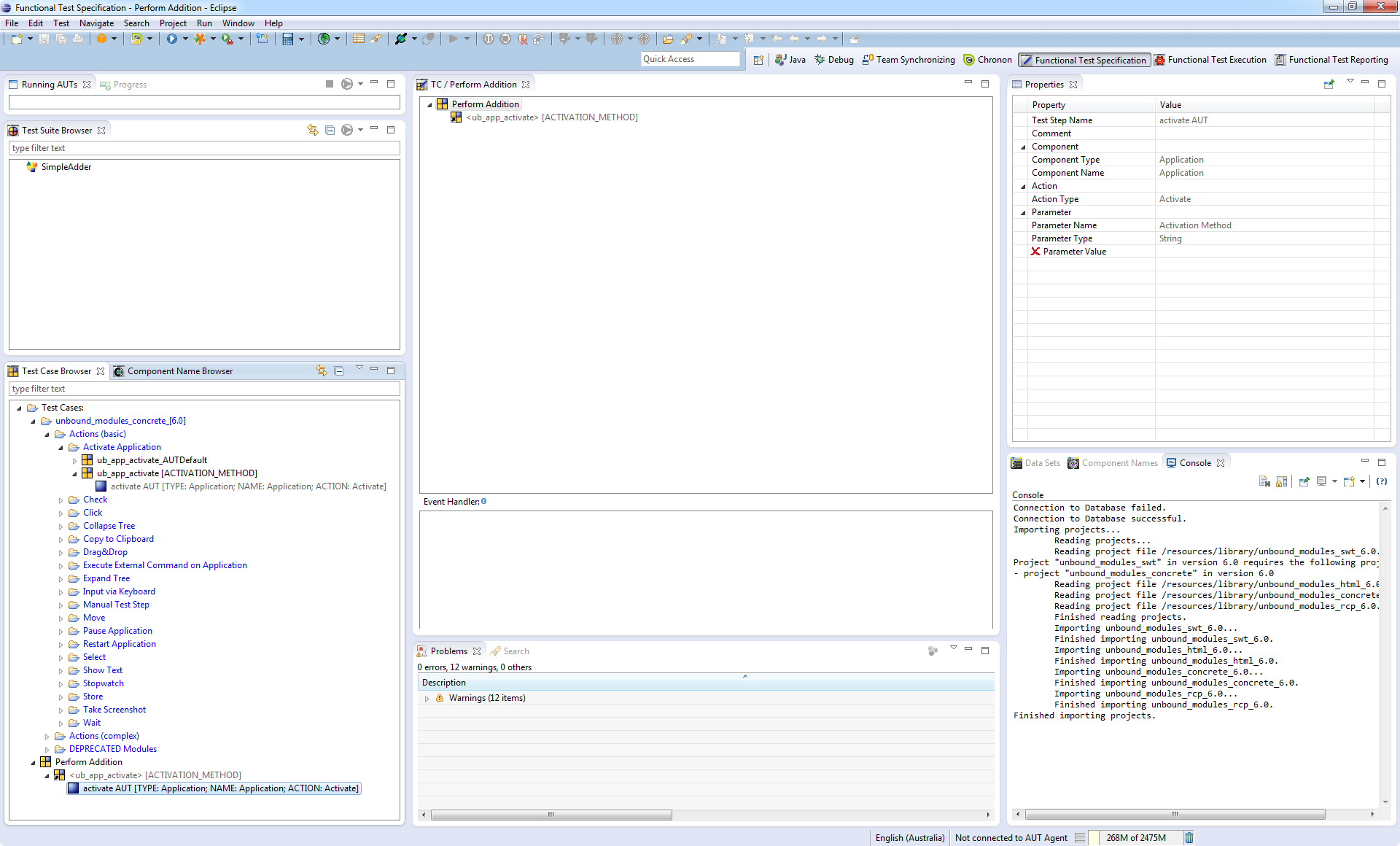1400x846 pixels.
Task: Close the TC / Perform Addition editor tab
Action: pos(526,85)
